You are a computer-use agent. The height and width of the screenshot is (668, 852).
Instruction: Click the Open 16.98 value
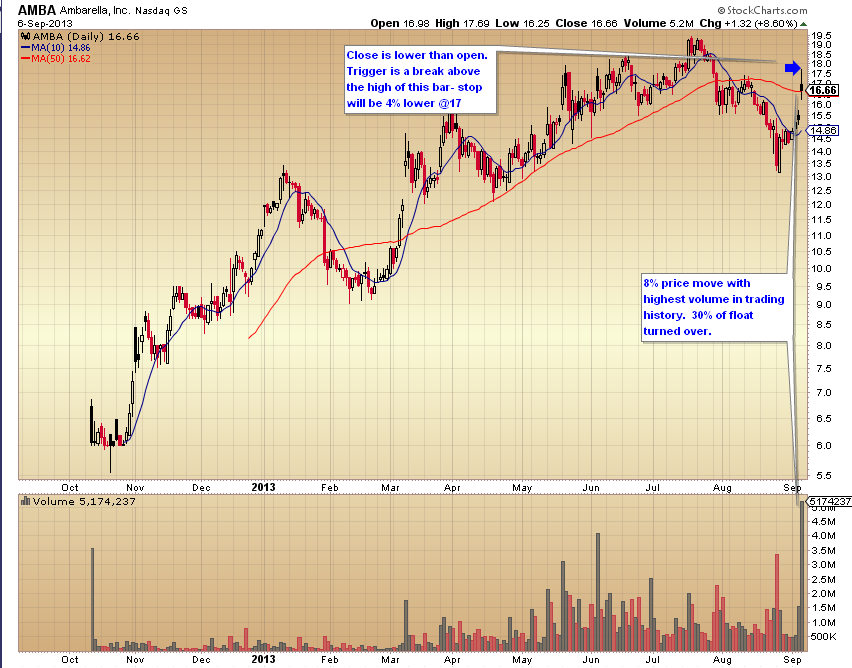pos(400,23)
